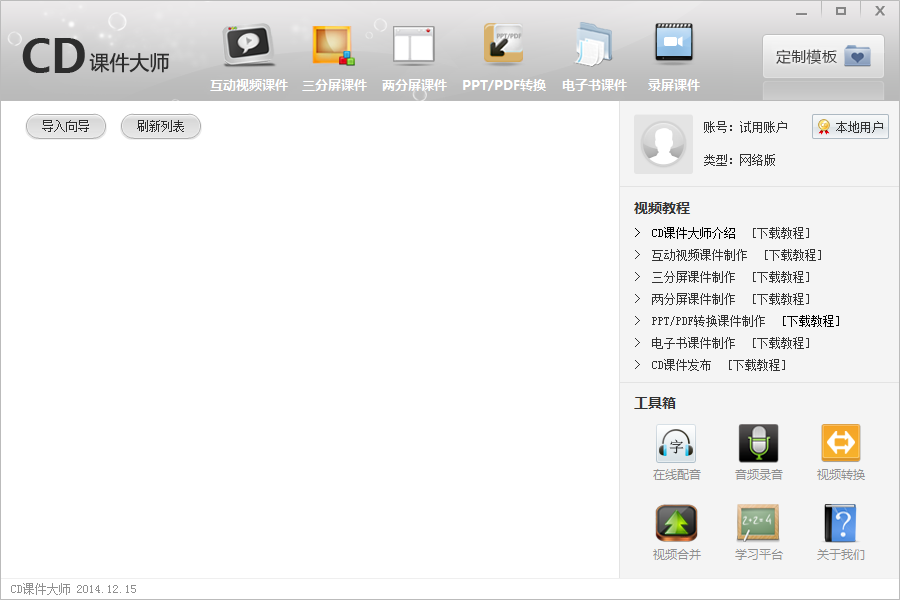900x600 pixels.
Task: Visit the 学习平台 learning platform
Action: (758, 524)
